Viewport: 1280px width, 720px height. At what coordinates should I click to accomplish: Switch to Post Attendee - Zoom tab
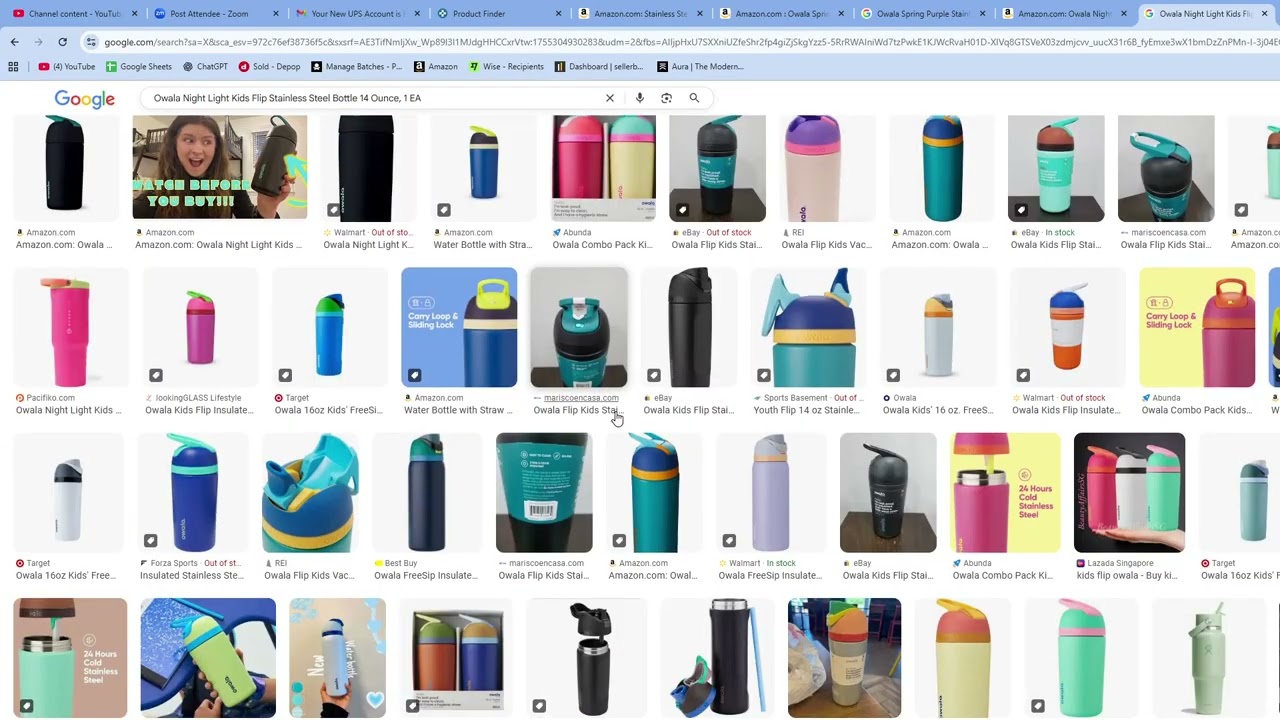pyautogui.click(x=209, y=14)
